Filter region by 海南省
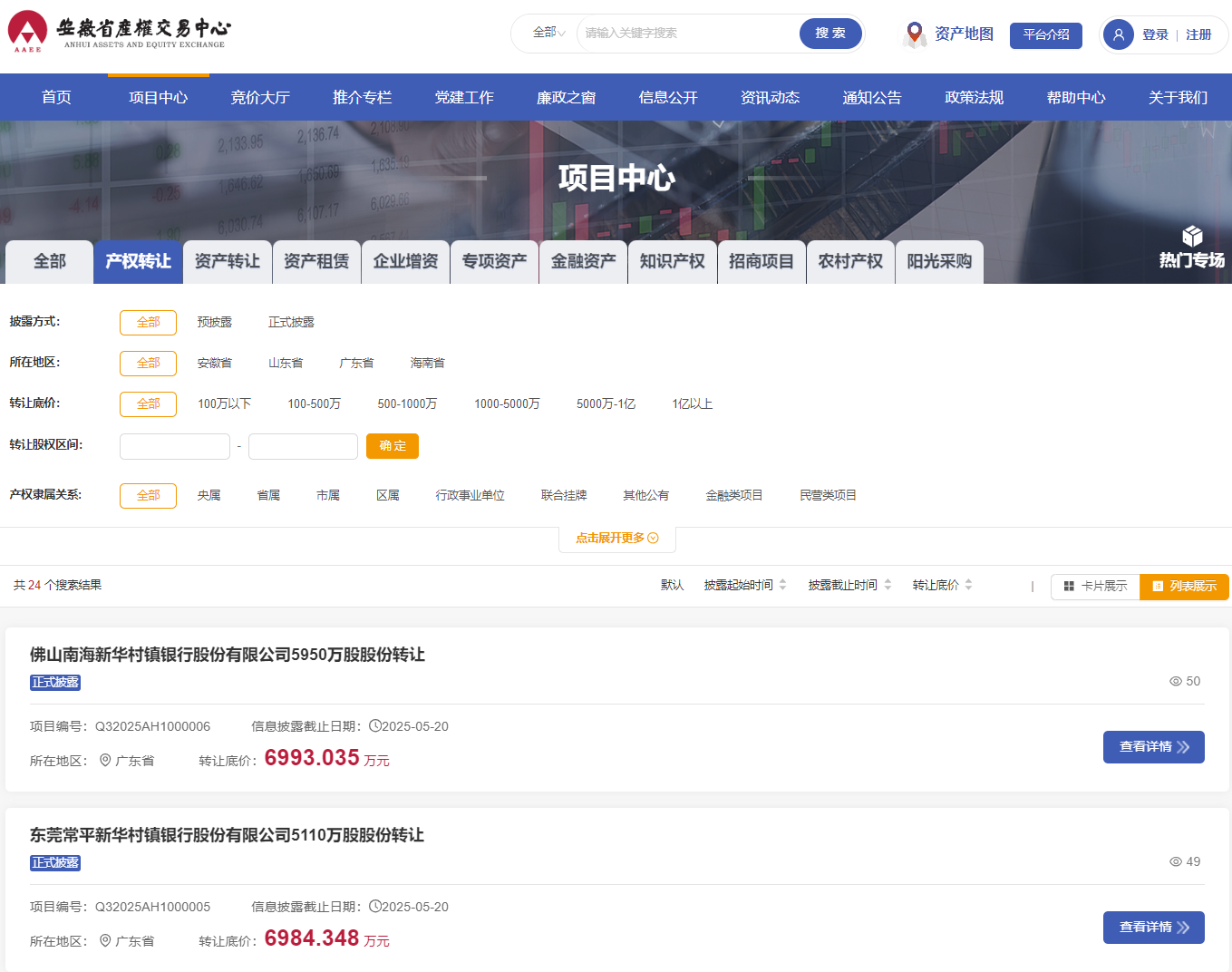This screenshot has width=1232, height=972. tap(427, 363)
